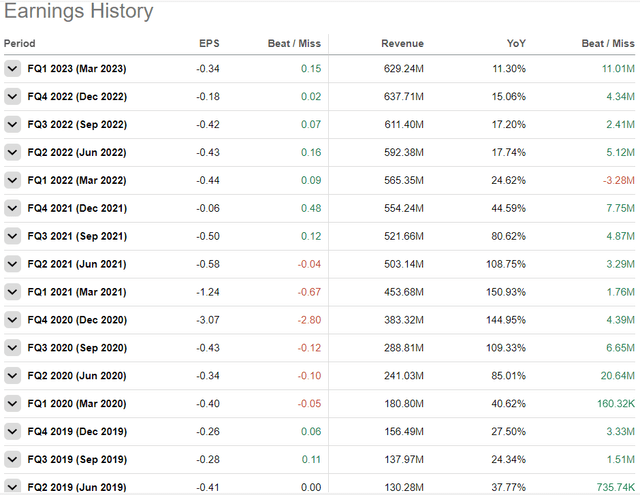The width and height of the screenshot is (640, 495).
Task: Expand the FQ4 2022 (Dec 2022) row
Action: (x=12, y=97)
